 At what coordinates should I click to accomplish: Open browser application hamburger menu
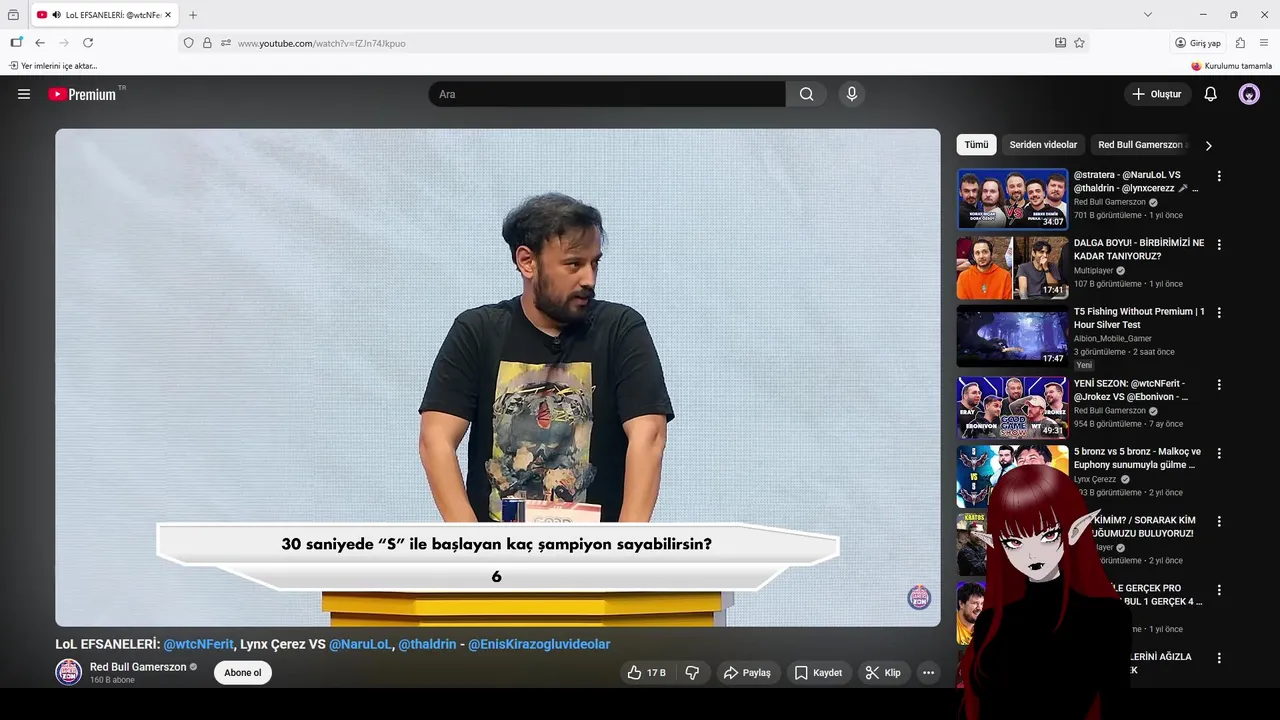click(1264, 43)
